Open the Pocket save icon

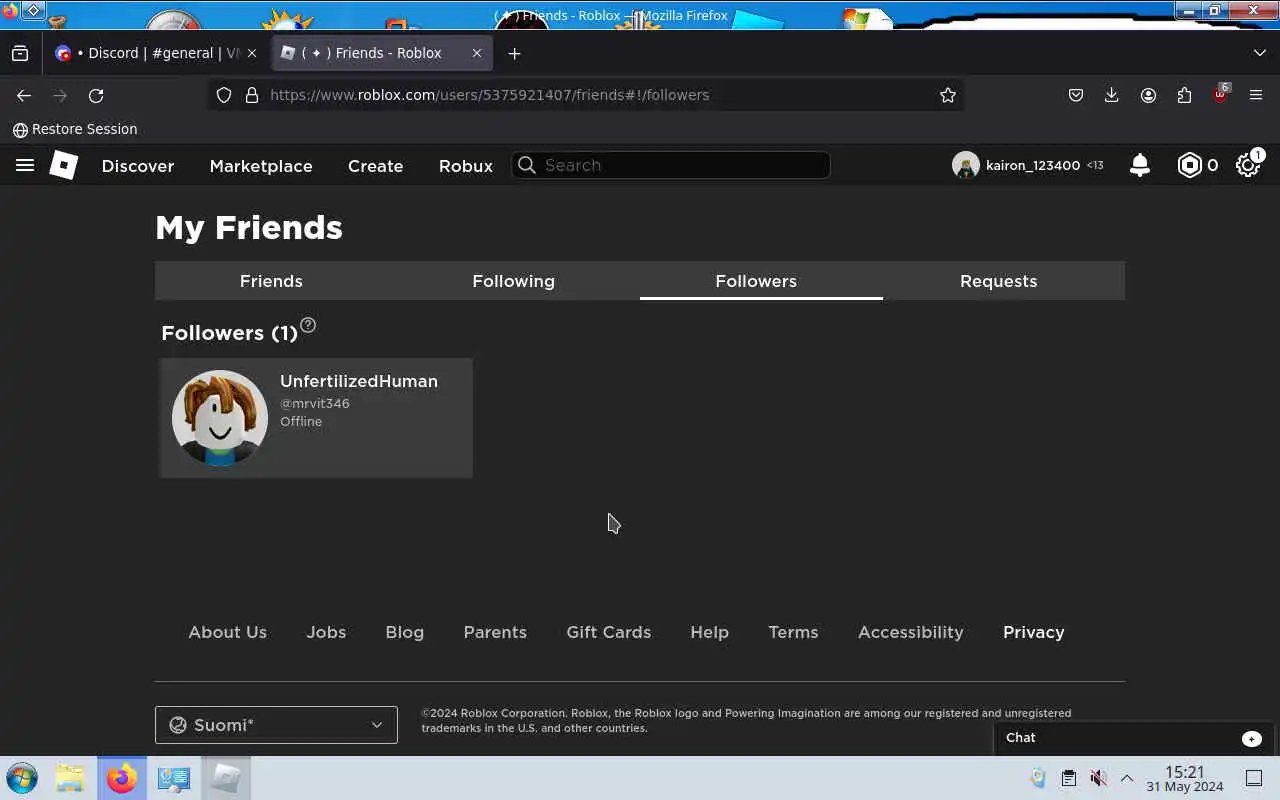1076,95
